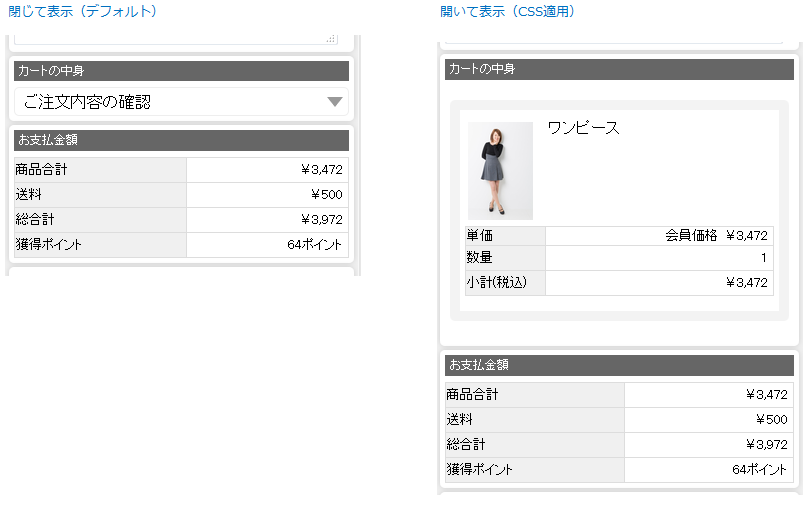
Task: Click the ワンピース product thumbnail image
Action: [x=500, y=171]
